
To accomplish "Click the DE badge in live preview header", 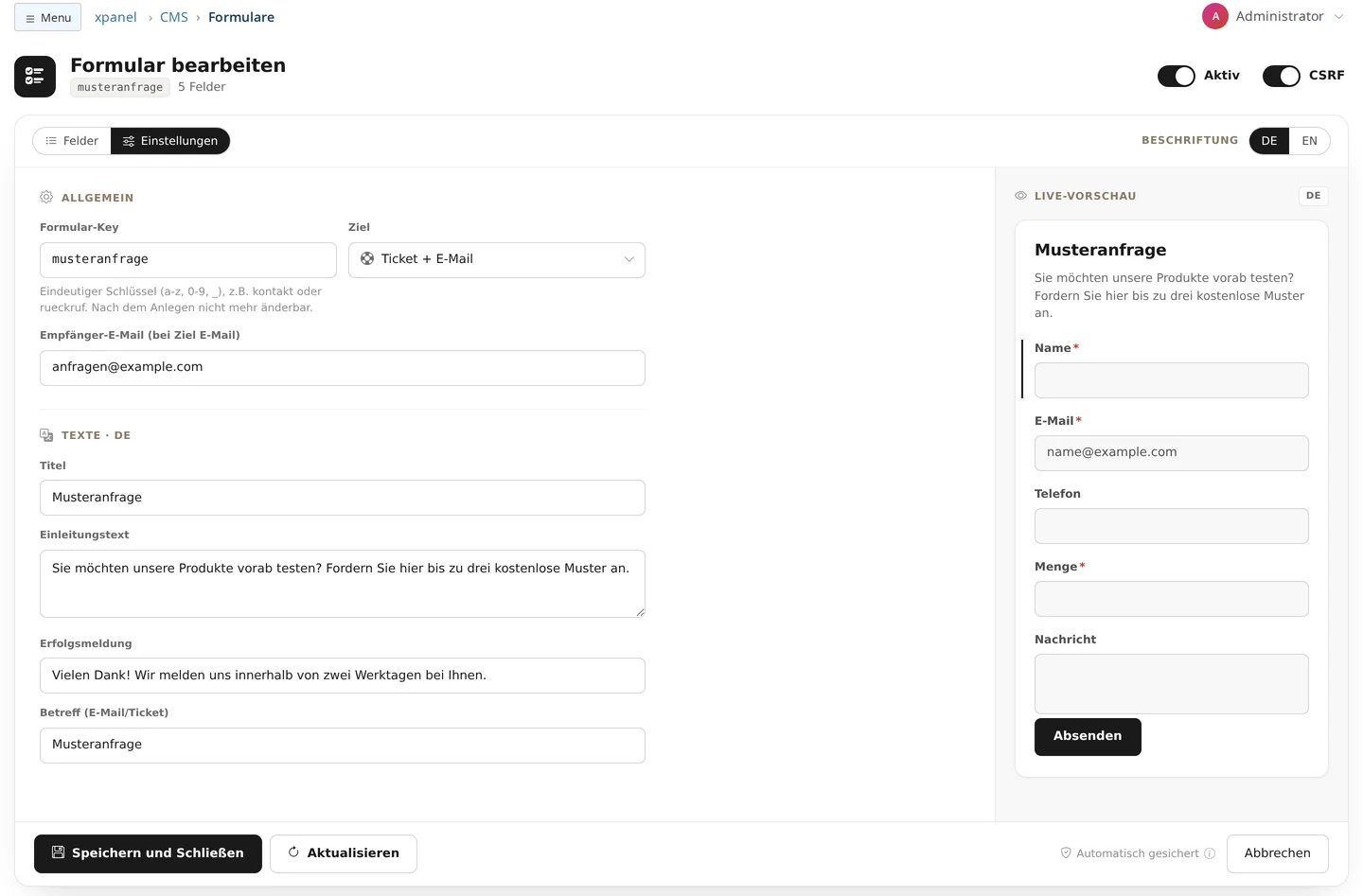I will coord(1314,196).
